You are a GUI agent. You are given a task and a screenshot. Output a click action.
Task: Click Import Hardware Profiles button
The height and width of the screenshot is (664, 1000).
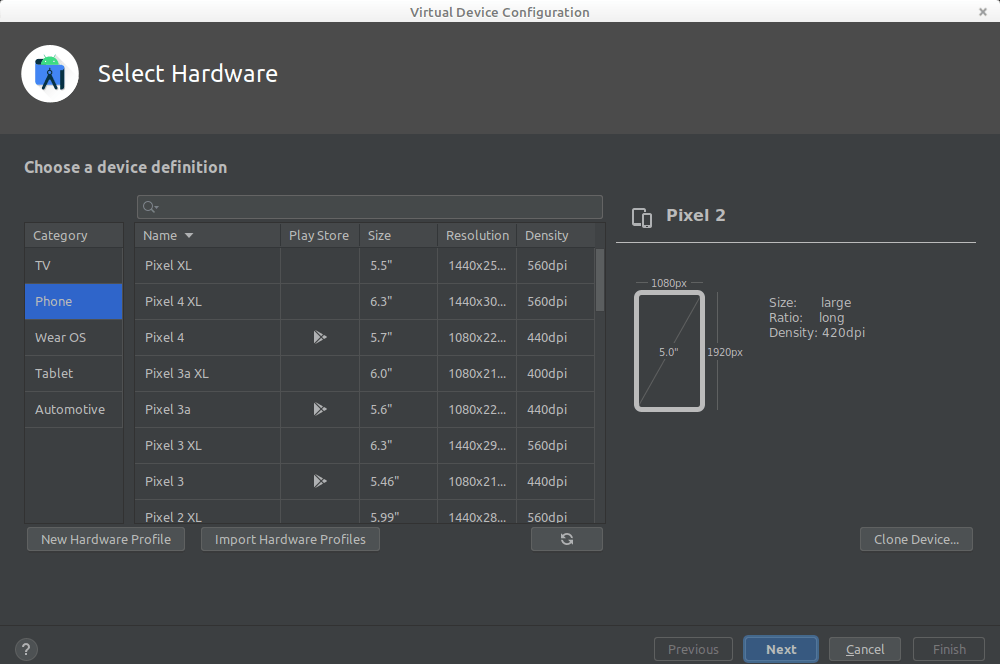tap(290, 539)
